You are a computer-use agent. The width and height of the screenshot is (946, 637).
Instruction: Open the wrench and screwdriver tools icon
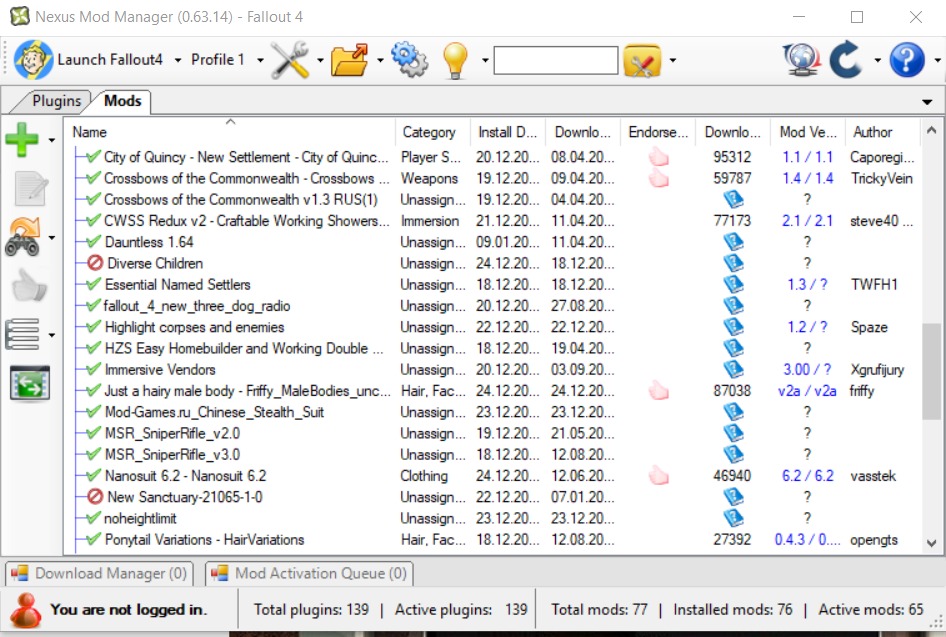click(x=290, y=60)
